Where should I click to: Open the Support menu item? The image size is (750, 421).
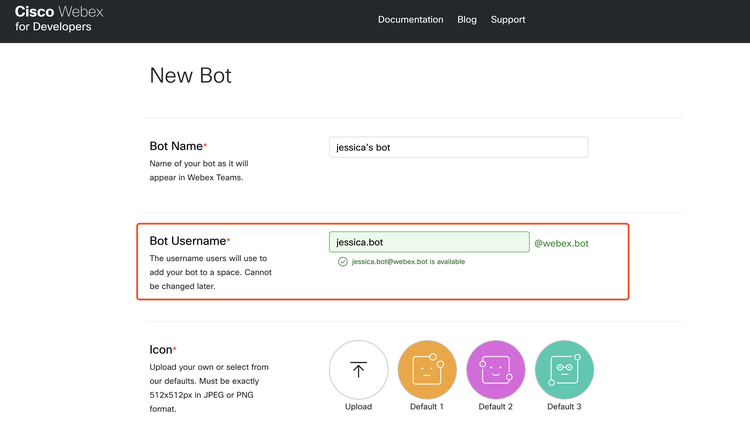tap(507, 20)
